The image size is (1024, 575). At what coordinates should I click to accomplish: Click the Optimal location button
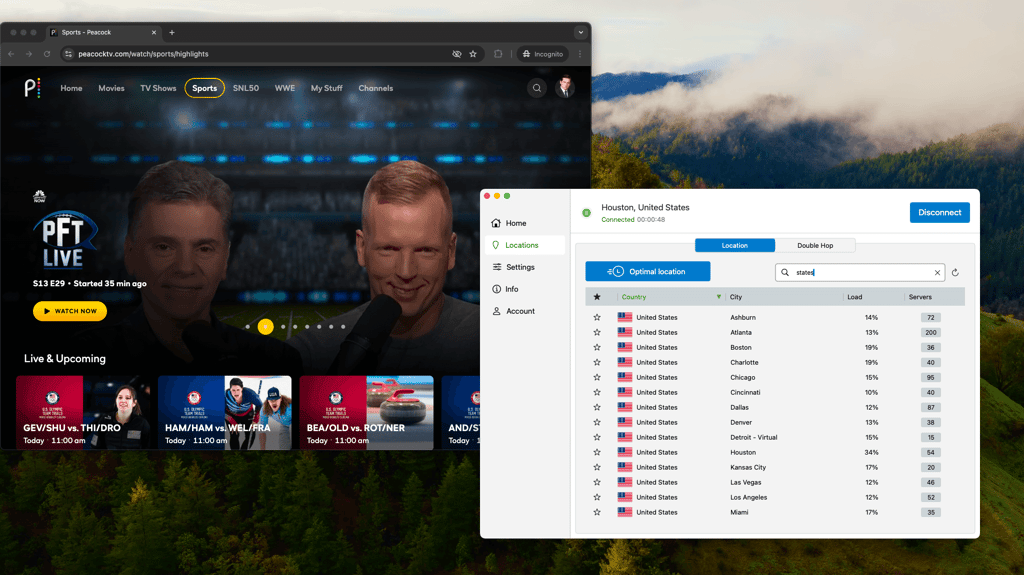(x=648, y=271)
